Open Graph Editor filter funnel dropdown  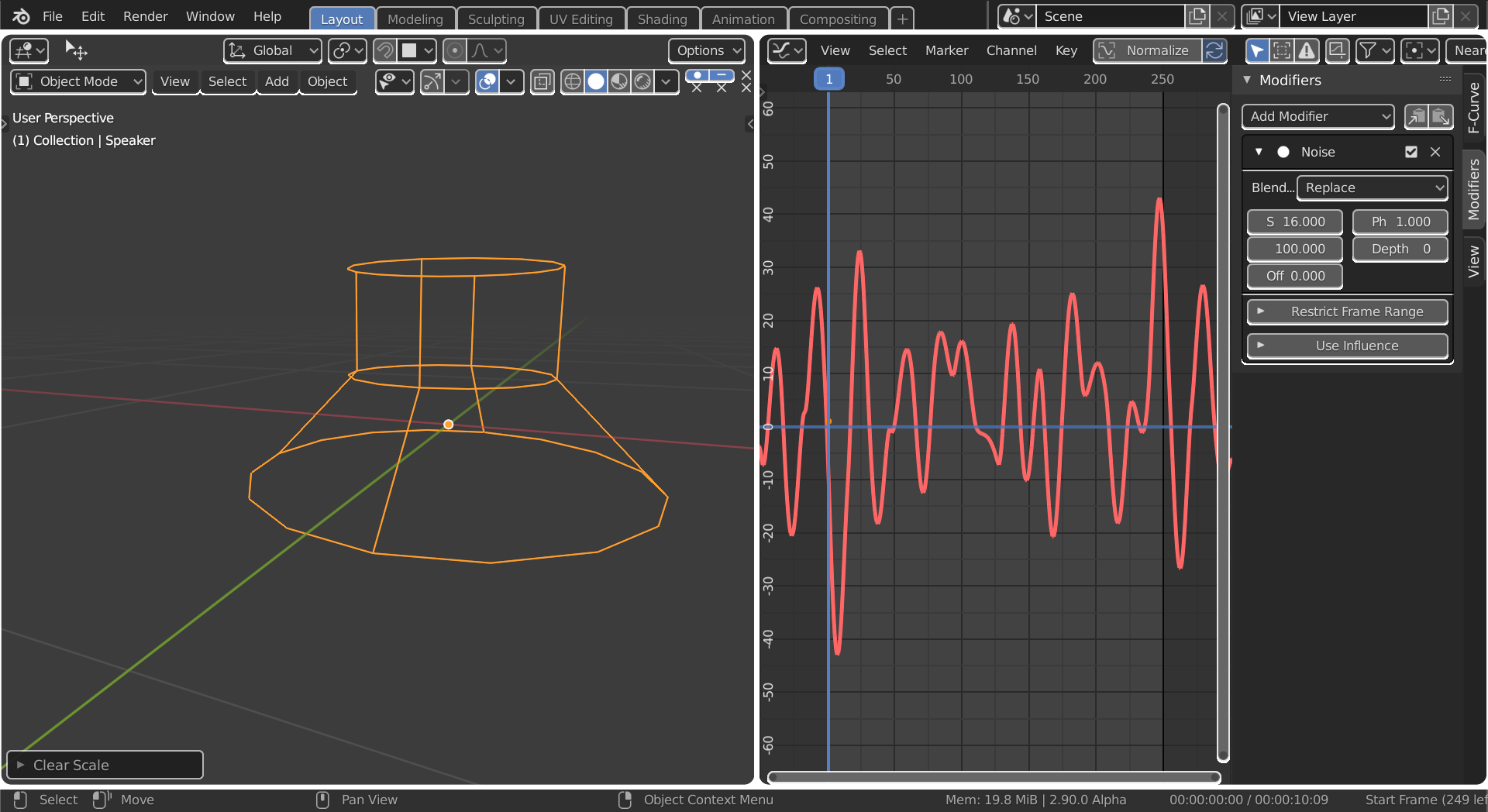[1375, 50]
